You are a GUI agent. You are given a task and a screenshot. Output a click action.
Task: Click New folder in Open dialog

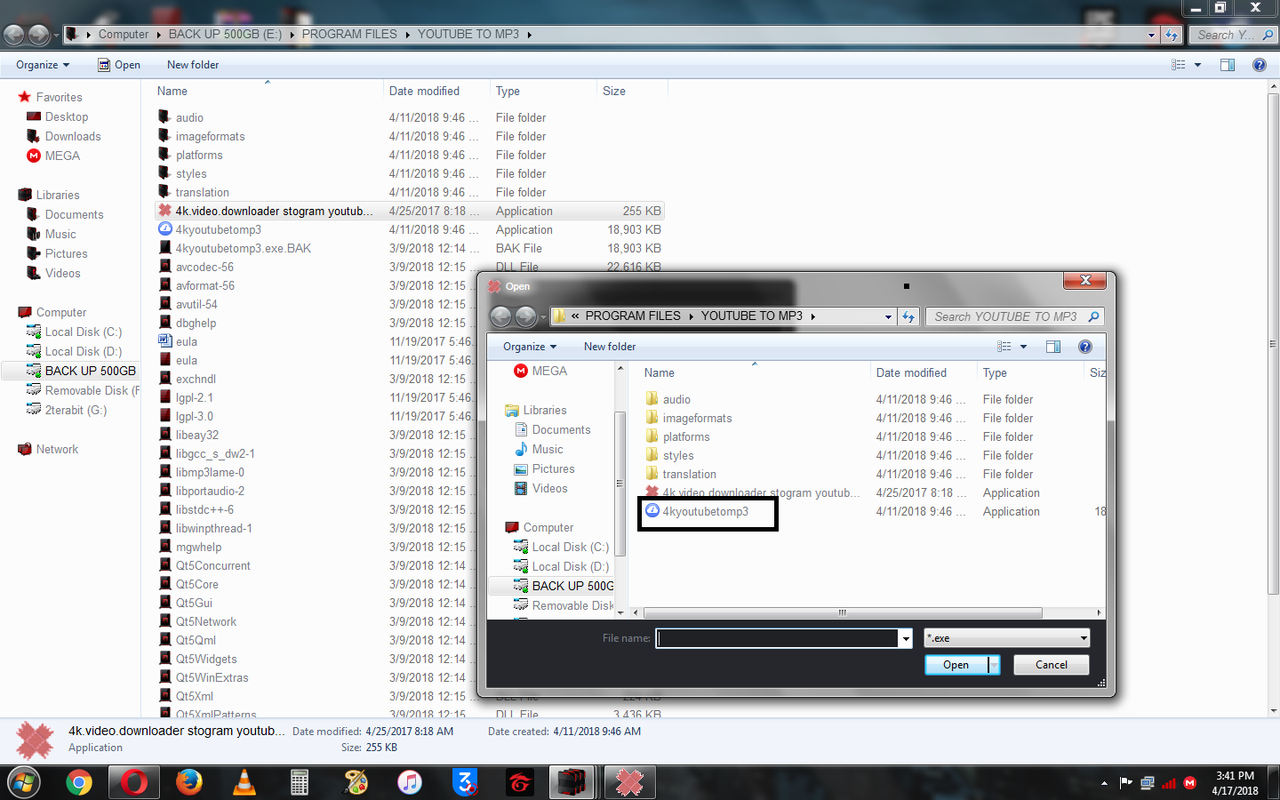pos(610,347)
